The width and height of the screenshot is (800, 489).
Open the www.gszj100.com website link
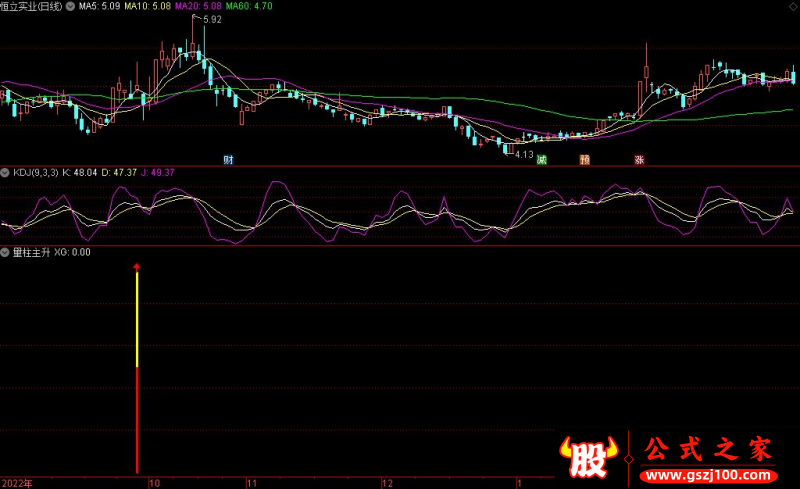tap(708, 476)
